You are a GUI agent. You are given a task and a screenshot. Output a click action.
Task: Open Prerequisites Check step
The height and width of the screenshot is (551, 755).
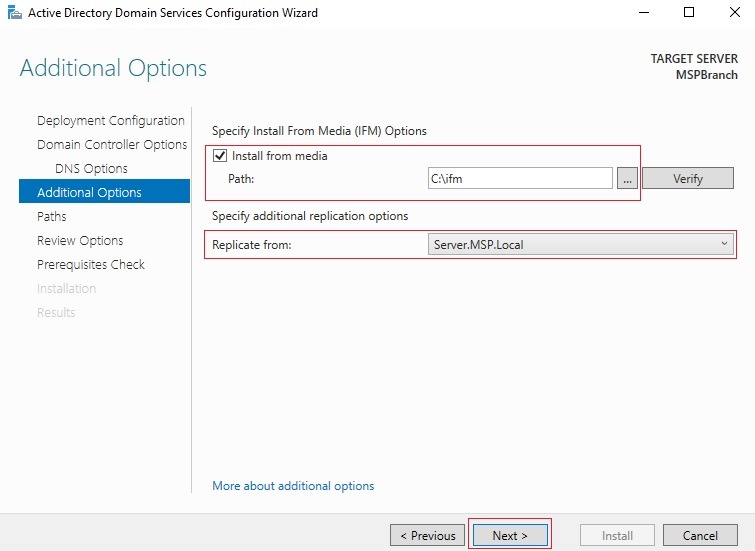(x=91, y=264)
